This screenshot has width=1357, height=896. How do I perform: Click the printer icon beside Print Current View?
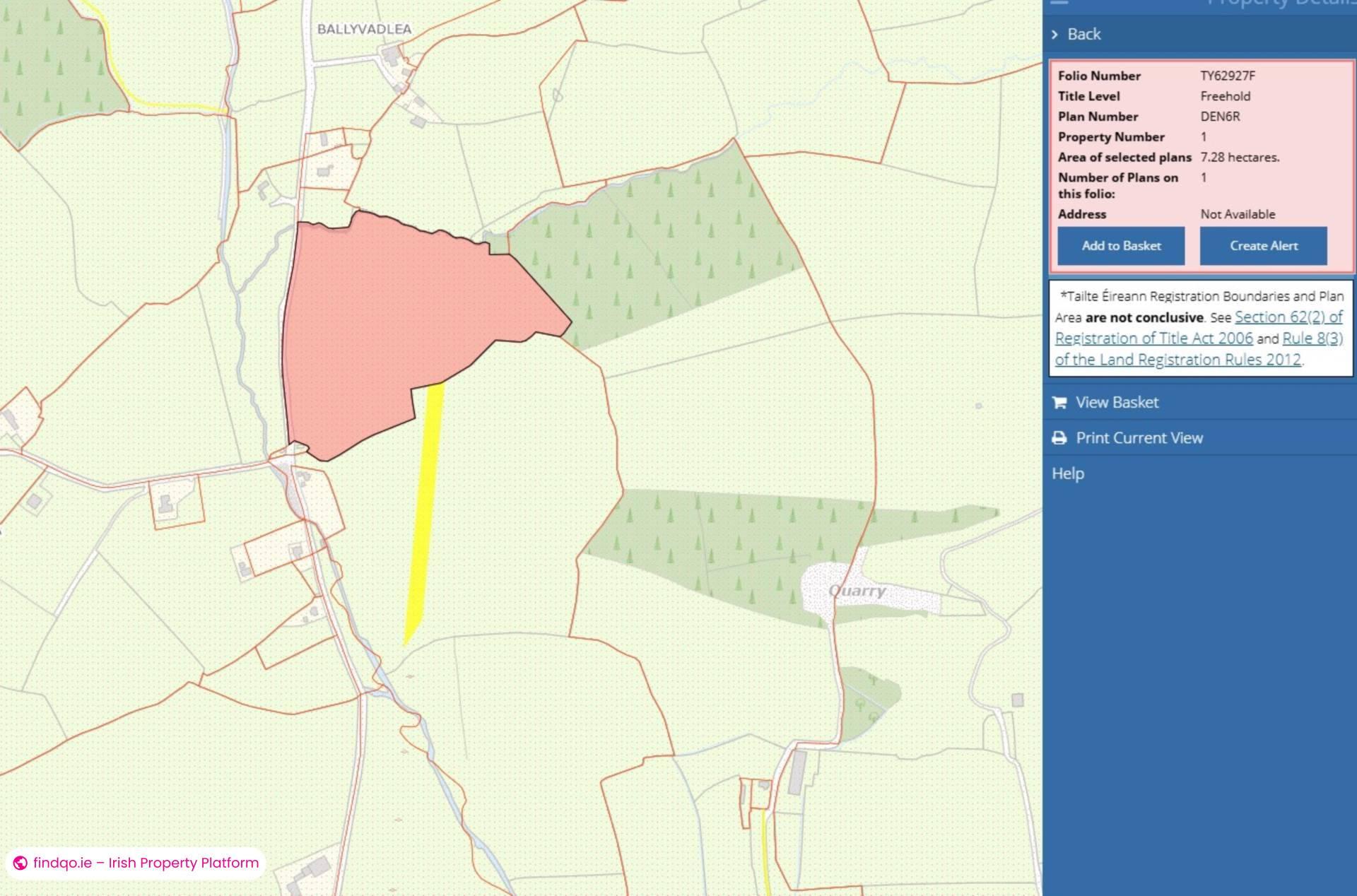tap(1059, 437)
